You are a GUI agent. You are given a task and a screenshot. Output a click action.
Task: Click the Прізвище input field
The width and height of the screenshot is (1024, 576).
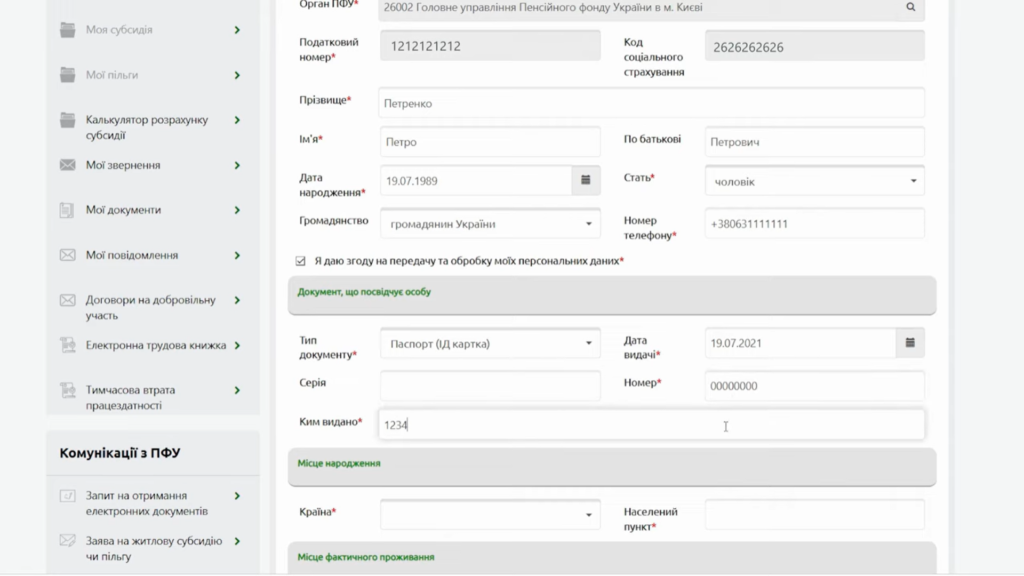651,103
